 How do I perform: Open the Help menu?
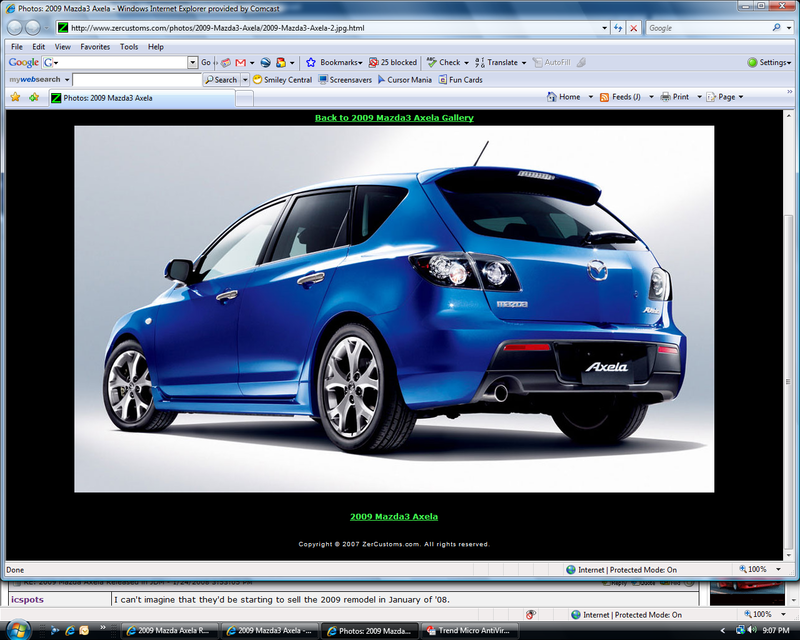[x=156, y=46]
